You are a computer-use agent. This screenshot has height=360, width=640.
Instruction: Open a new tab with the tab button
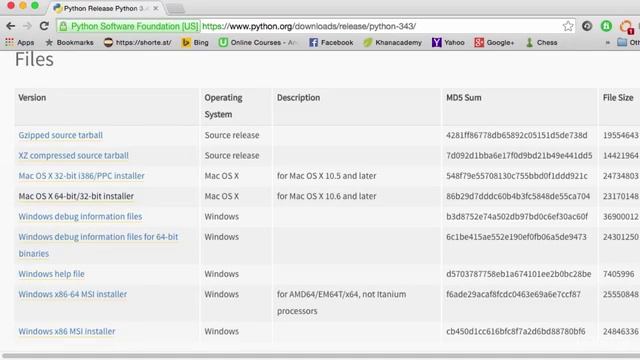click(x=176, y=9)
